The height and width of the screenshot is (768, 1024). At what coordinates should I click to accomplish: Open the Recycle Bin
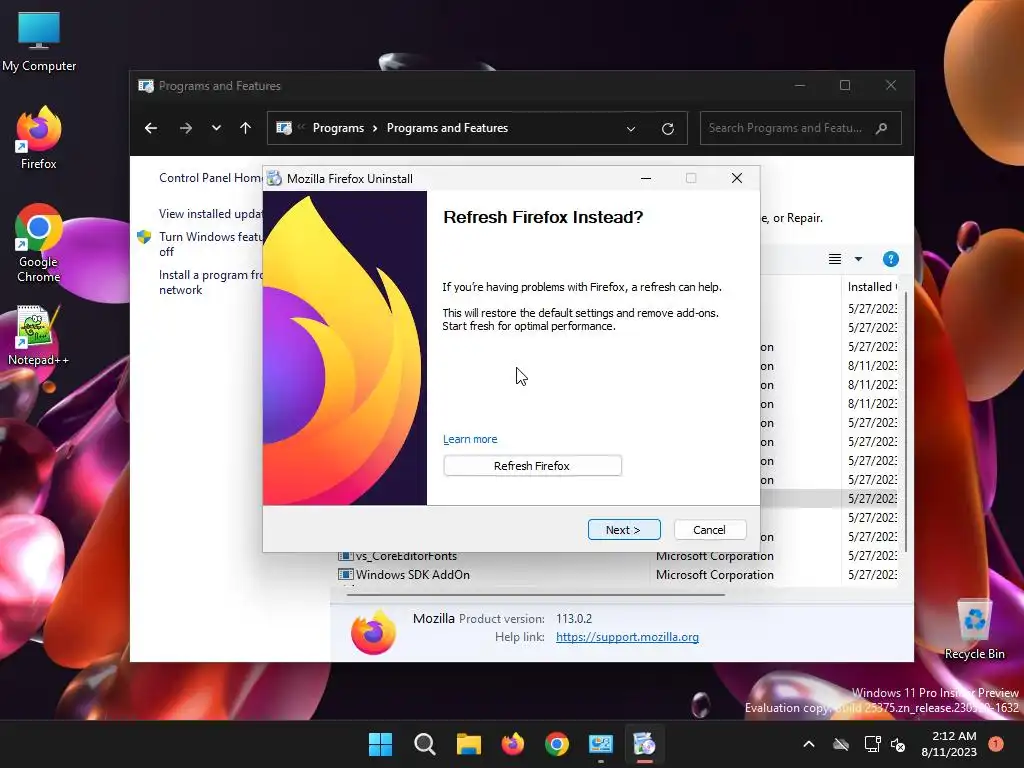tap(974, 630)
